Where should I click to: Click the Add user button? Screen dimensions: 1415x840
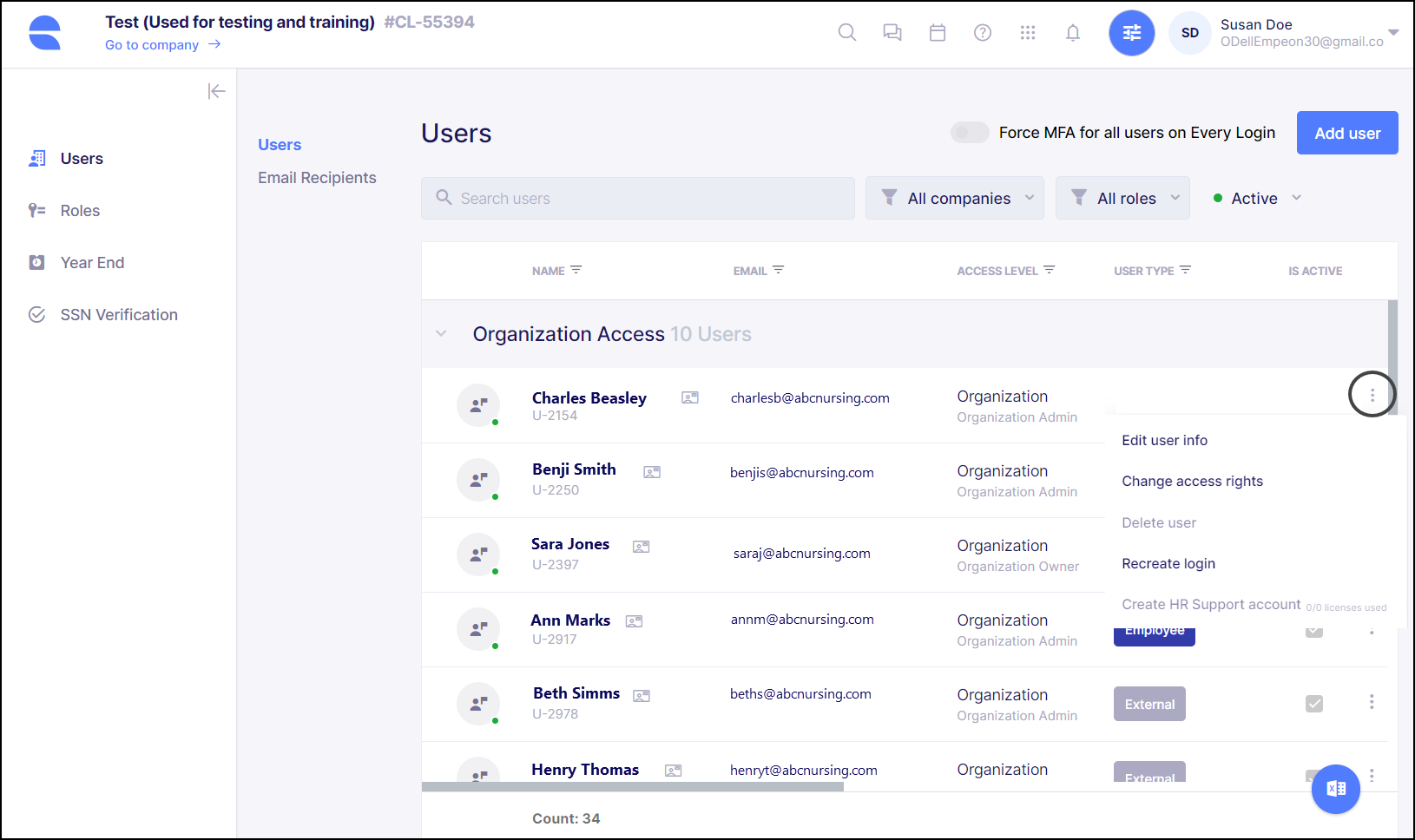click(x=1346, y=133)
